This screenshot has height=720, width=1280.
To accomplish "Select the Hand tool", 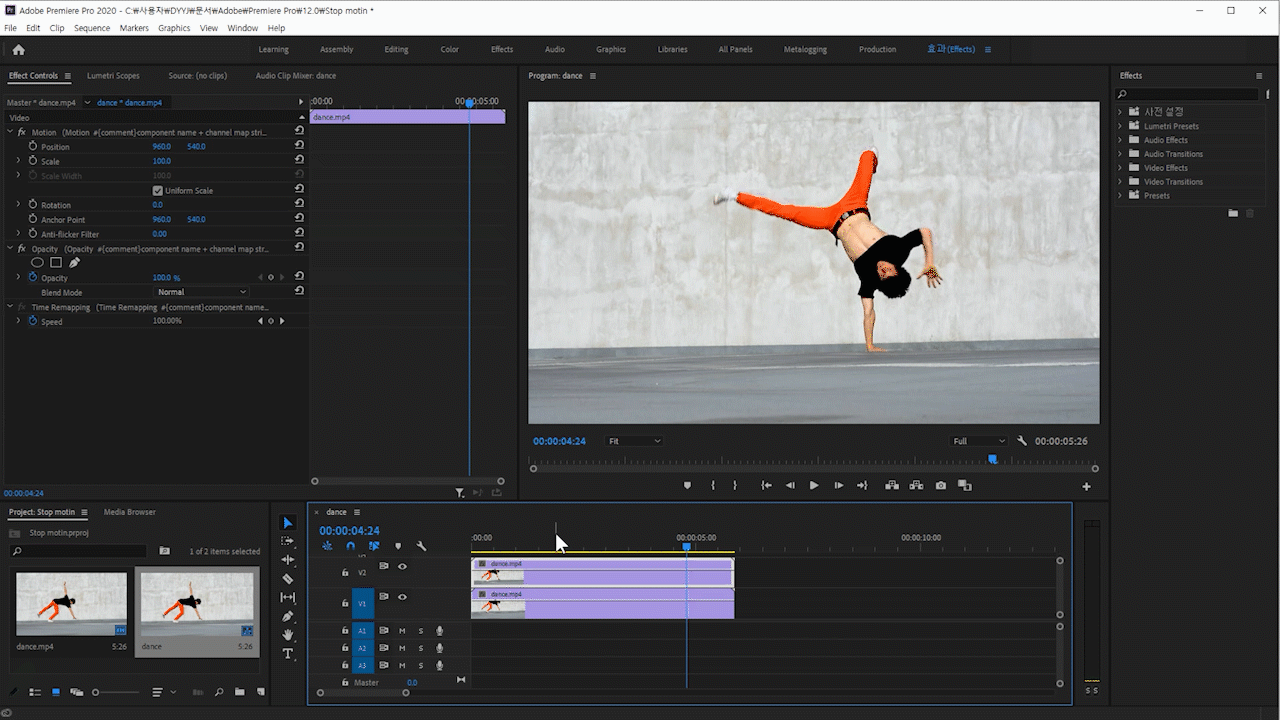I will pos(288,635).
